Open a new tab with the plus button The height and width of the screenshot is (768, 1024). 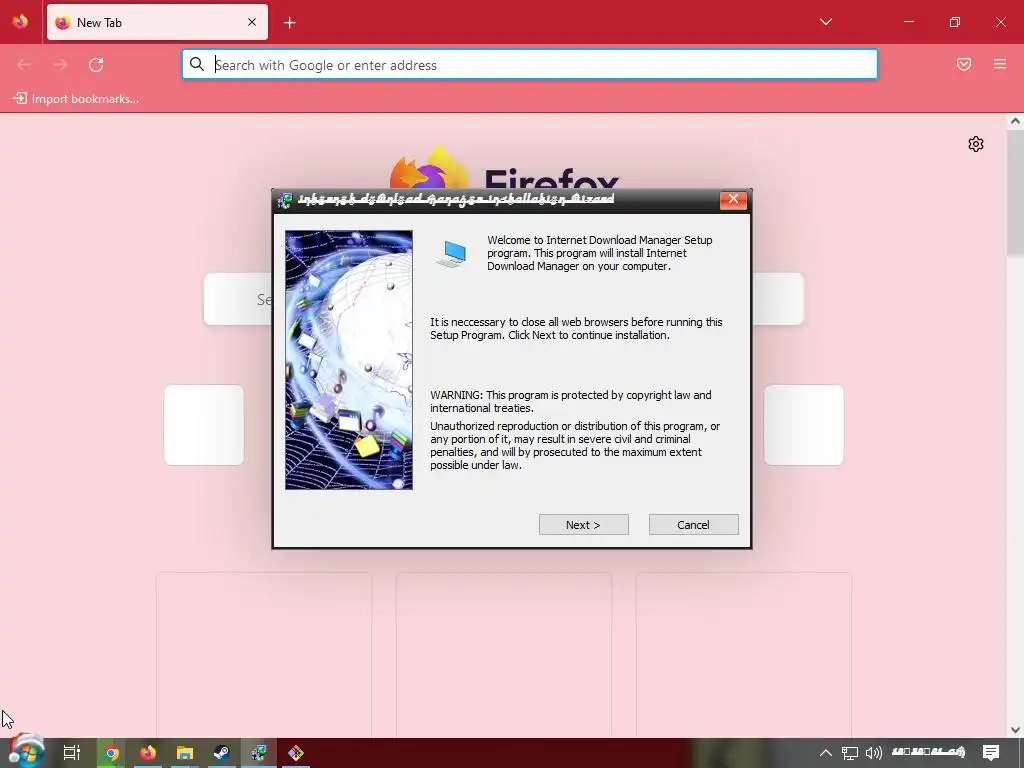click(x=289, y=23)
